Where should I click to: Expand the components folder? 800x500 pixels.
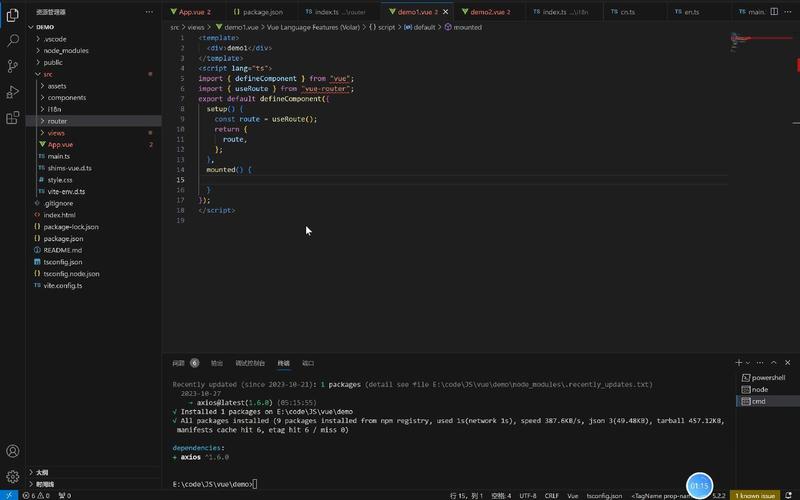tap(94, 97)
